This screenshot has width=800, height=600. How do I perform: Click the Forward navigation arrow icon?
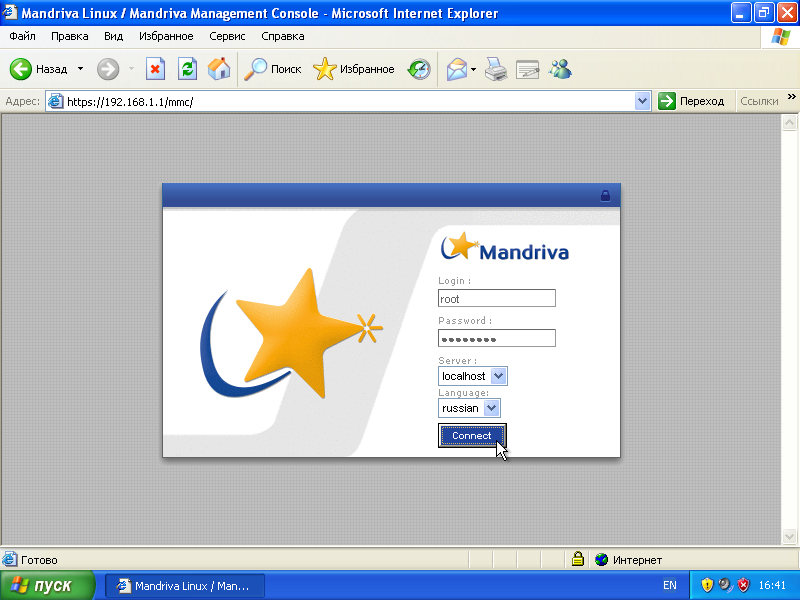(x=108, y=69)
